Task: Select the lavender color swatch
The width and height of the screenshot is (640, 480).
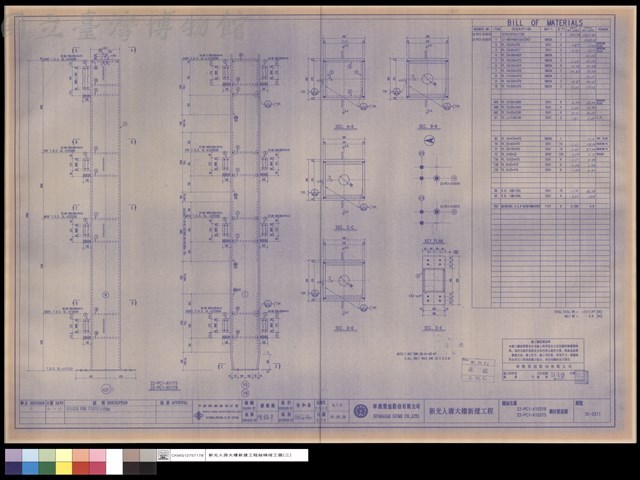Action: tap(13, 456)
